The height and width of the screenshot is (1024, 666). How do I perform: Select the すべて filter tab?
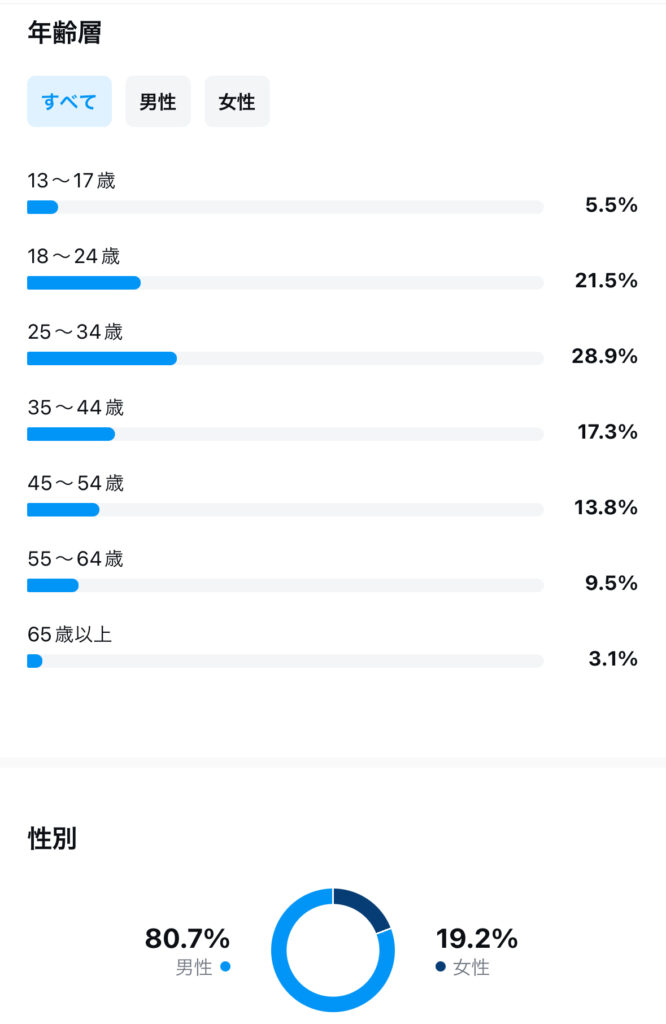point(69,102)
